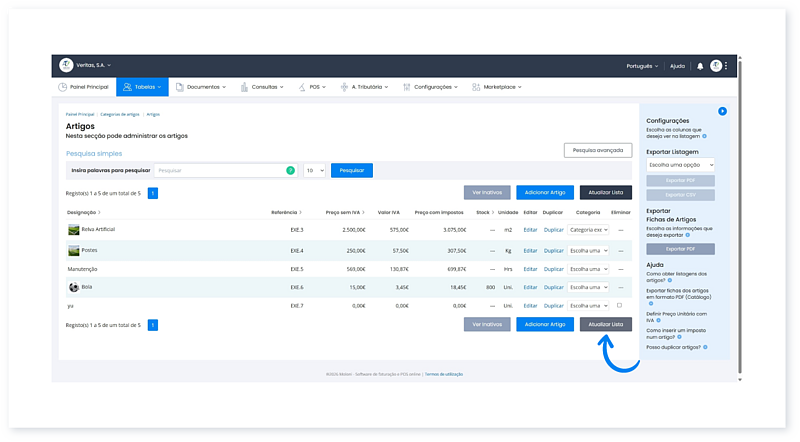Click info icon next to Configurações description
Image resolution: width=800 pixels, height=442 pixels.
pyautogui.click(x=702, y=135)
